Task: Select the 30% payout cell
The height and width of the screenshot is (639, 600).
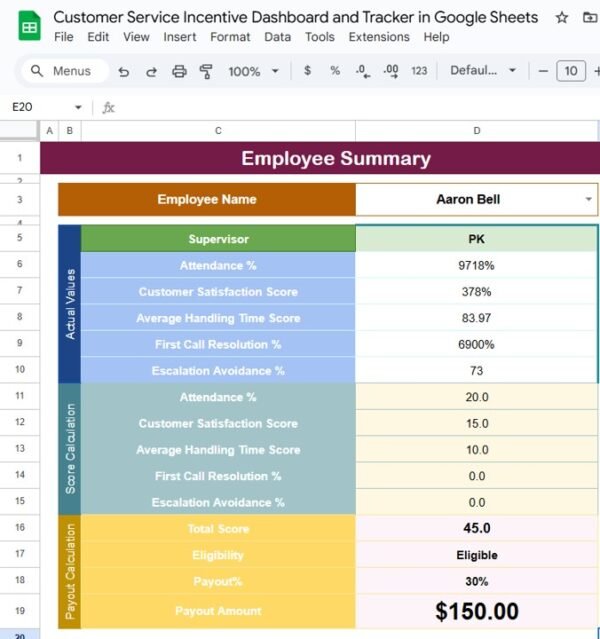Action: pos(476,581)
